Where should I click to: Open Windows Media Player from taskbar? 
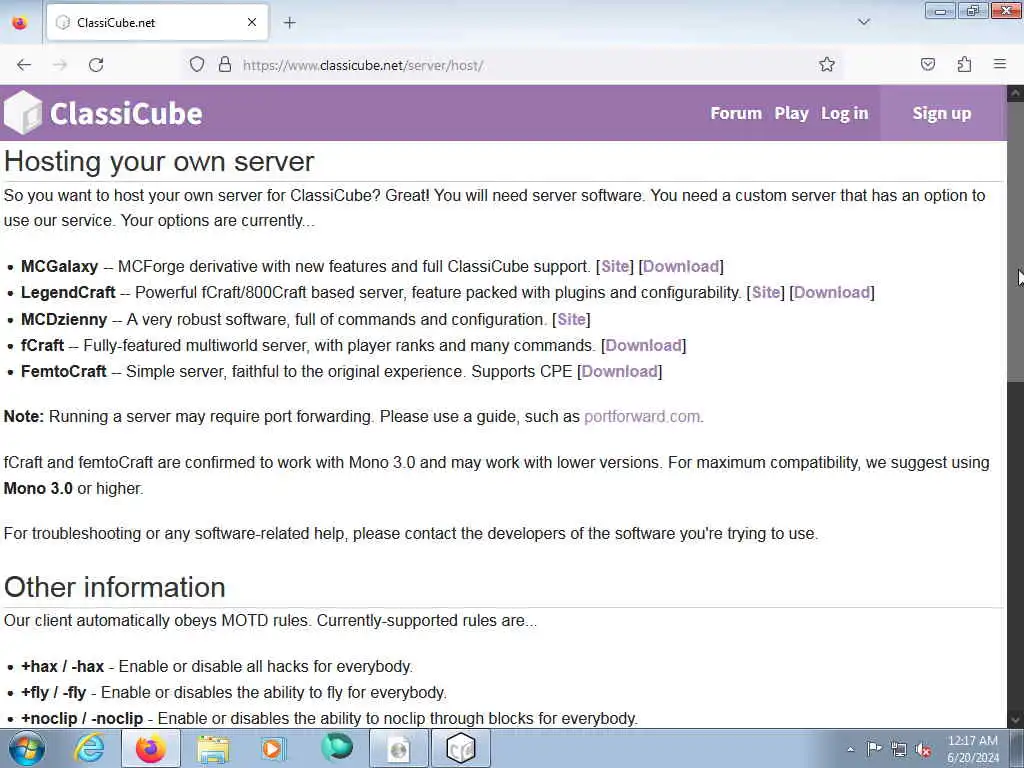pos(274,748)
